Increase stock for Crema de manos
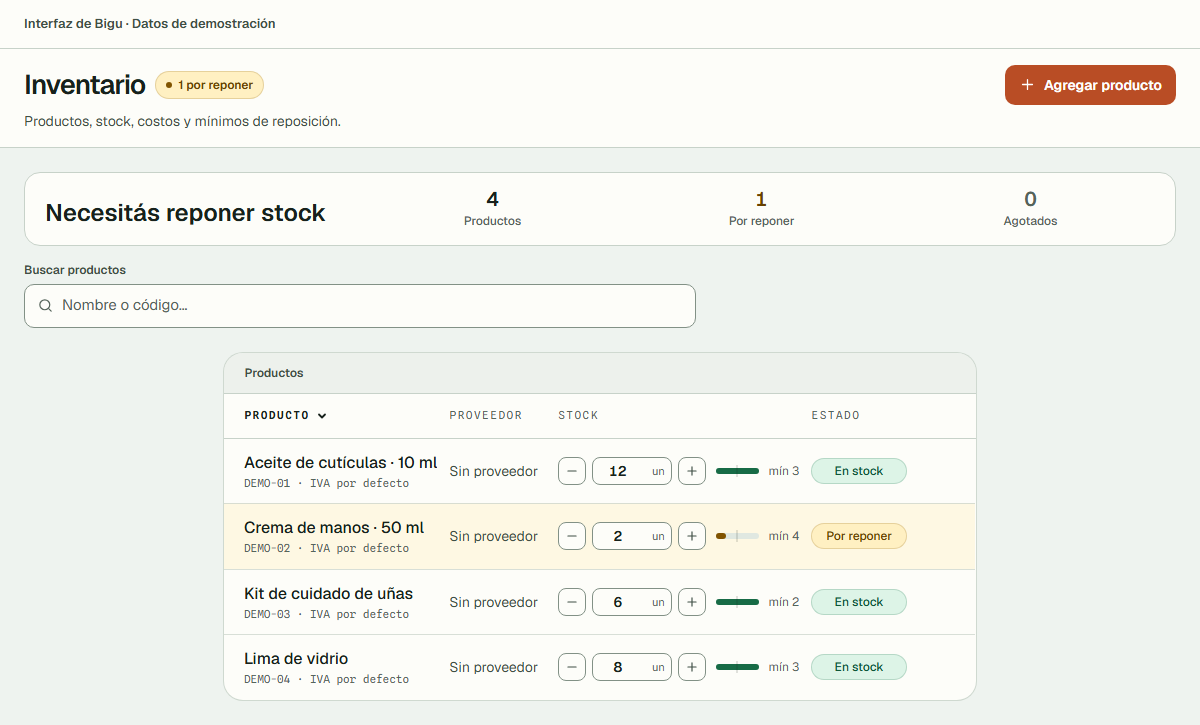 692,536
